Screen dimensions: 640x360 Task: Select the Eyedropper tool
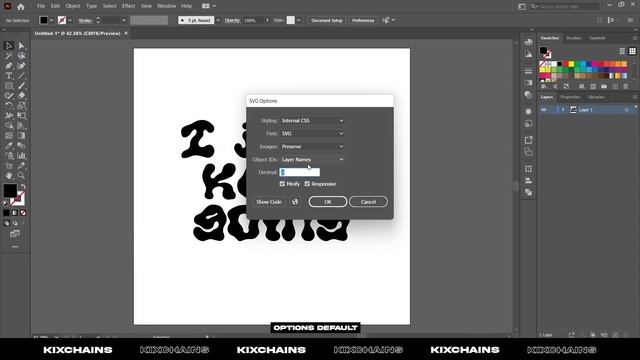pyautogui.click(x=9, y=146)
